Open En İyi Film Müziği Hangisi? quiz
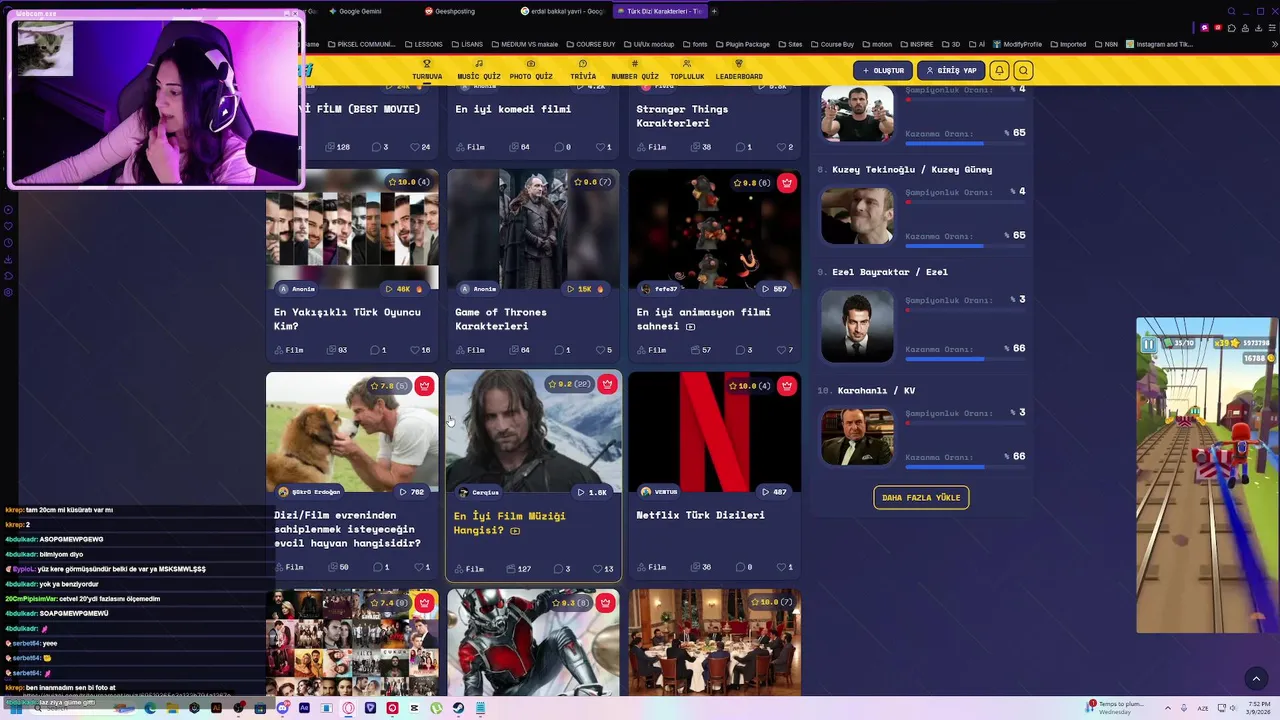Image resolution: width=1280 pixels, height=720 pixels. (510, 523)
